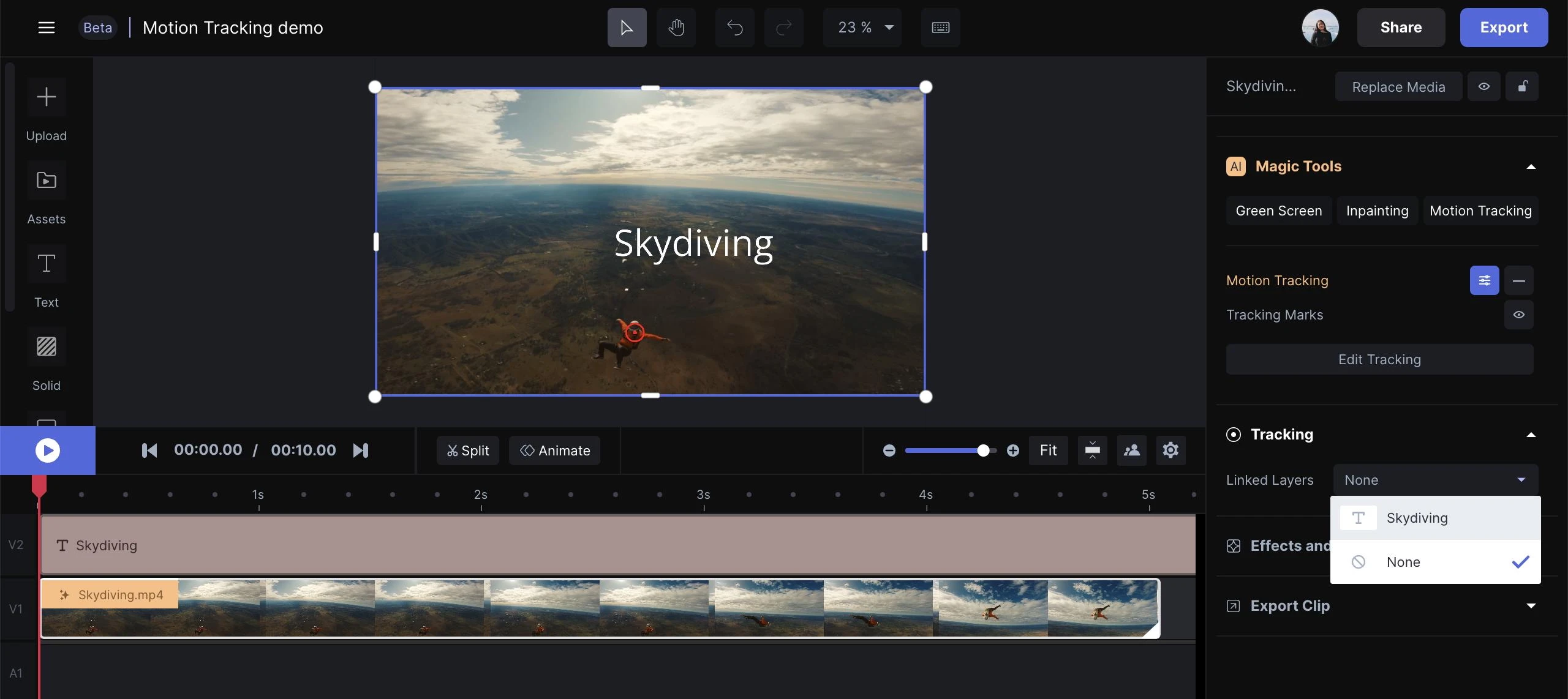Open the hamburger main menu
This screenshot has height=699, width=1568.
pyautogui.click(x=47, y=28)
